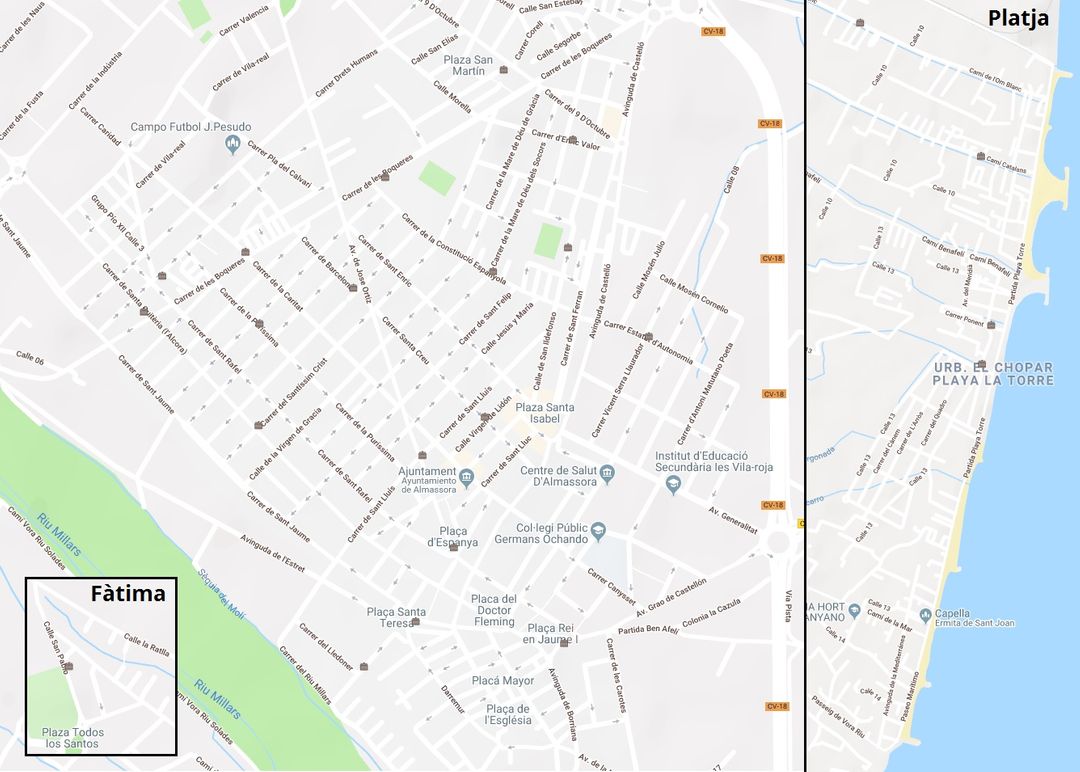Click the Platja inset title
The height and width of the screenshot is (772, 1080).
[1018, 19]
